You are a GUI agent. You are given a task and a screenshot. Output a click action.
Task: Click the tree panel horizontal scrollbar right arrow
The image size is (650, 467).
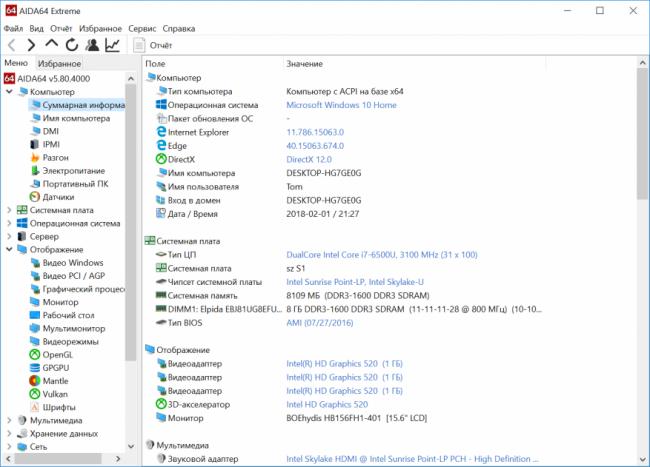(118, 459)
